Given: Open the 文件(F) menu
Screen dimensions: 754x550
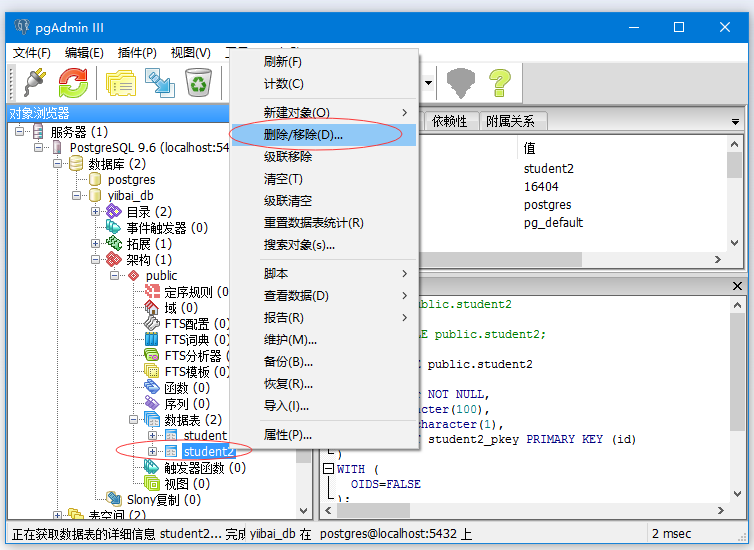Looking at the screenshot, I should coord(31,53).
